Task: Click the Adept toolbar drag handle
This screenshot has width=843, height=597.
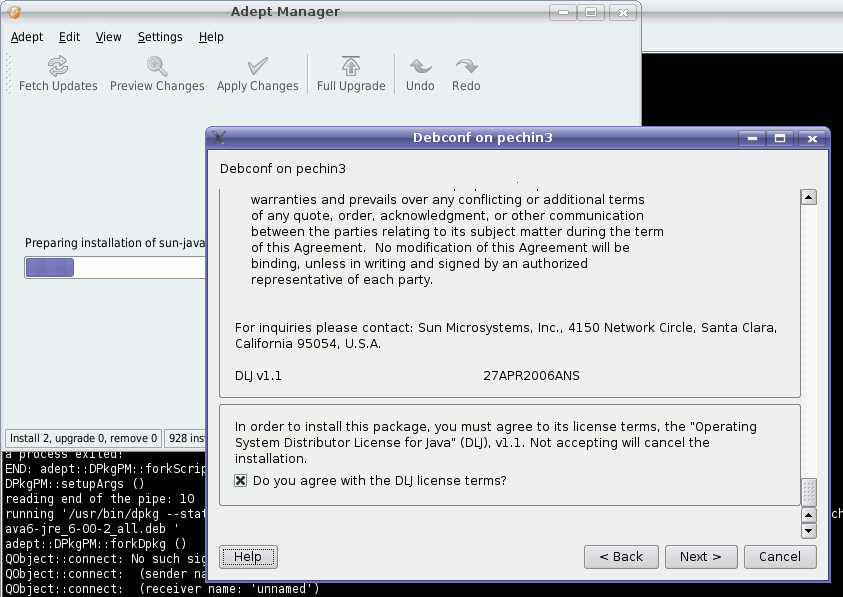Action: [8, 74]
